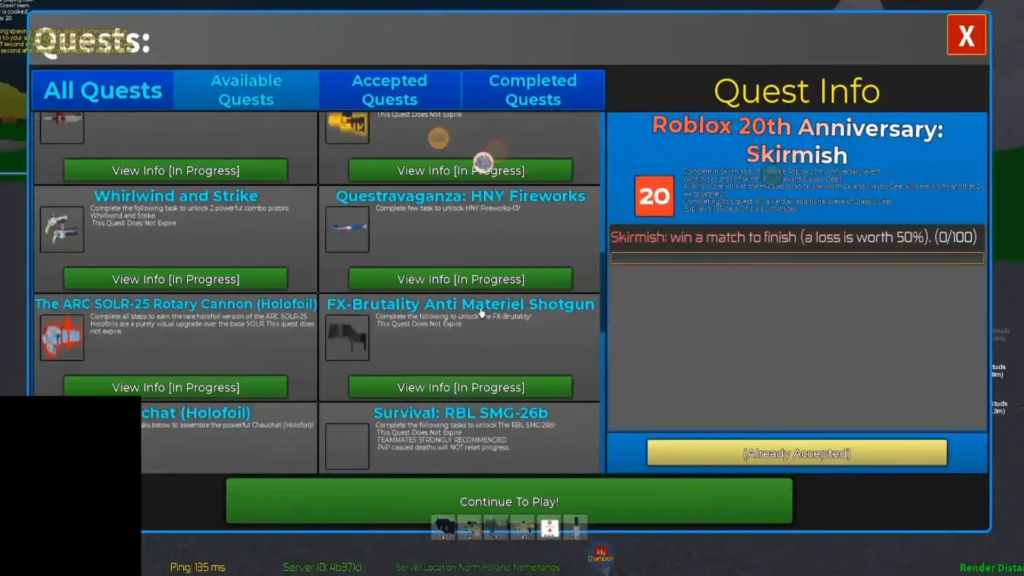The width and height of the screenshot is (1024, 576).
Task: Switch to the All Quests tab
Action: pos(103,90)
